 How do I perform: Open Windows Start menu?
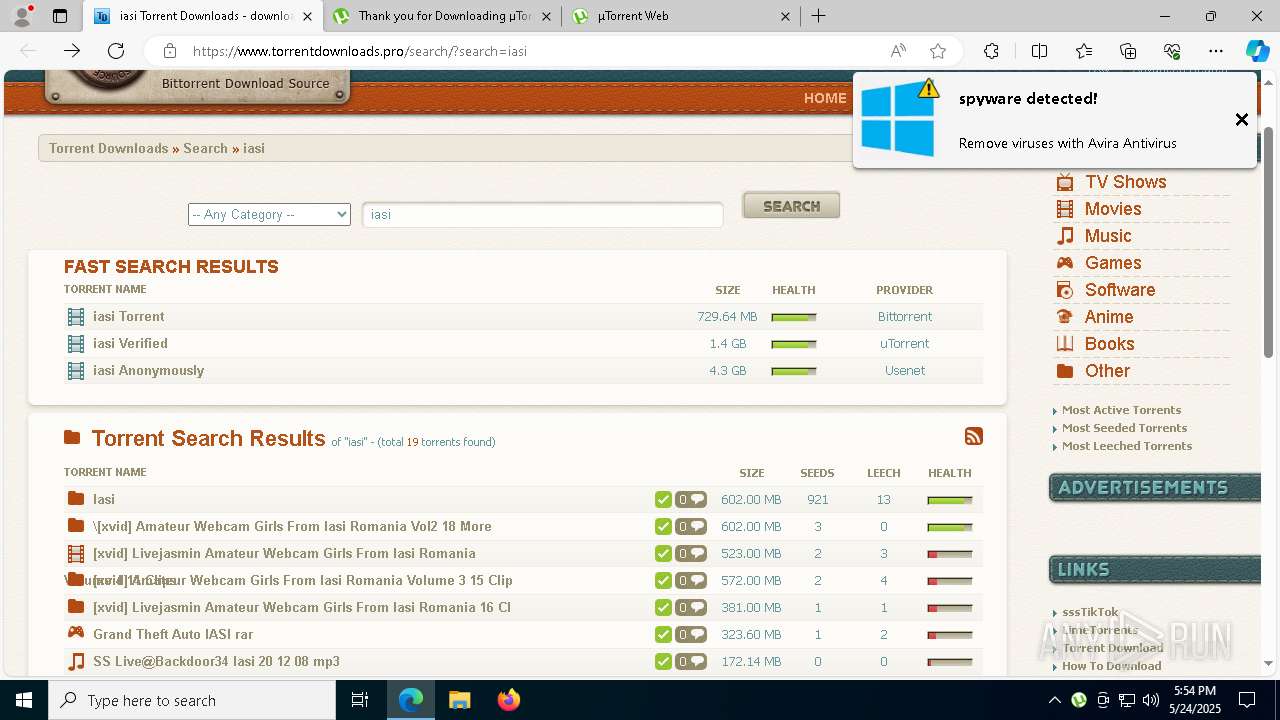pyautogui.click(x=24, y=700)
